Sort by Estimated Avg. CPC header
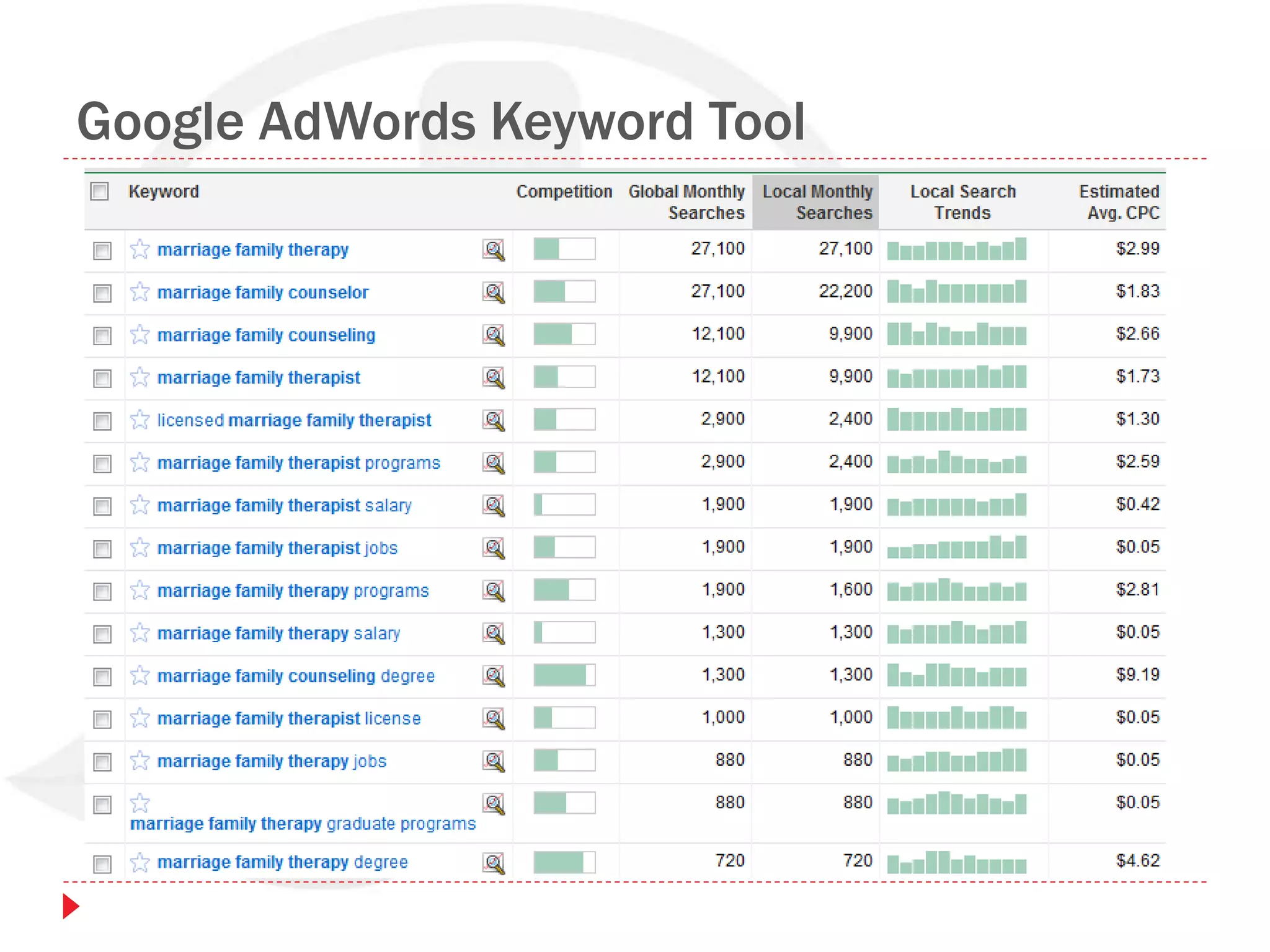The width and height of the screenshot is (1270, 952). (1119, 202)
